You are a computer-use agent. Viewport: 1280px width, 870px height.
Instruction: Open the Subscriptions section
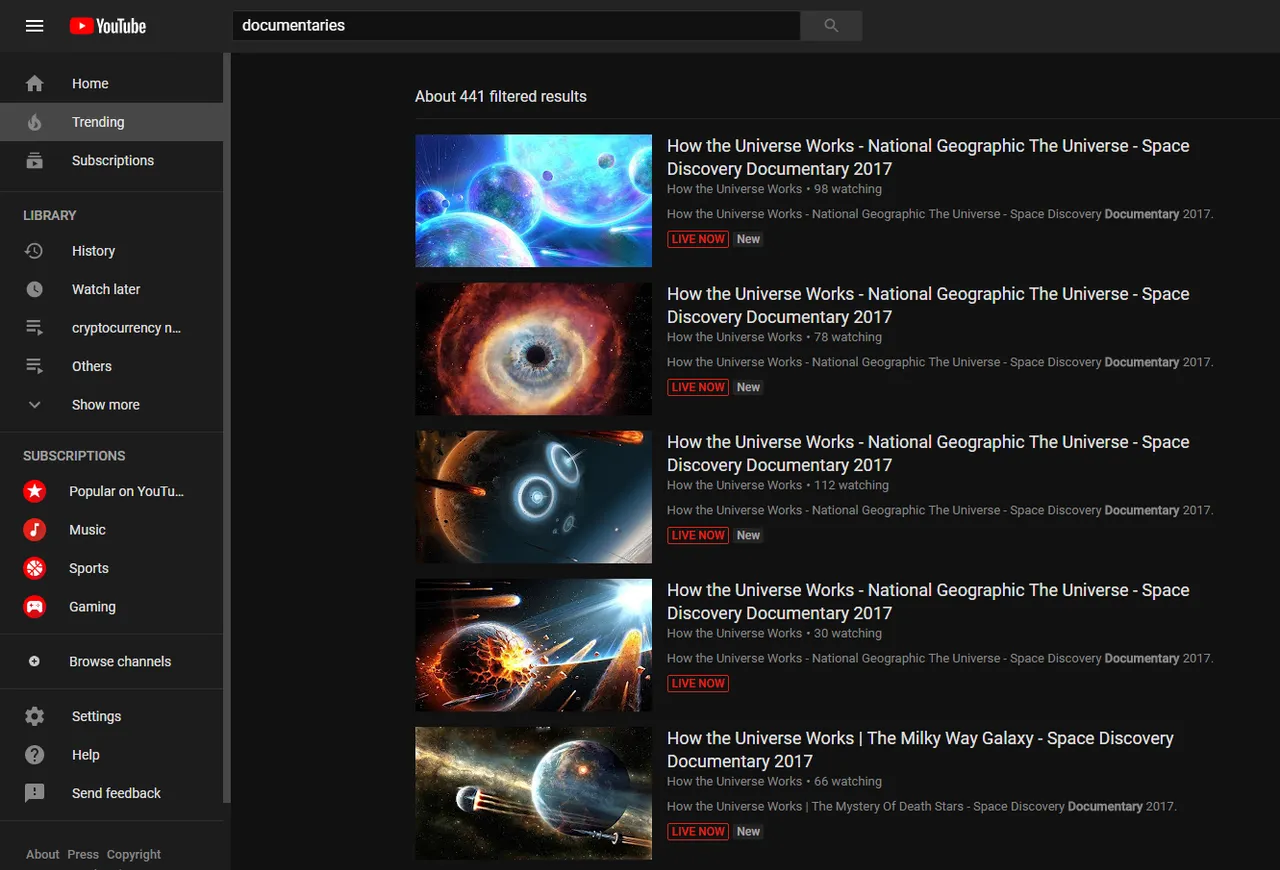pos(112,160)
